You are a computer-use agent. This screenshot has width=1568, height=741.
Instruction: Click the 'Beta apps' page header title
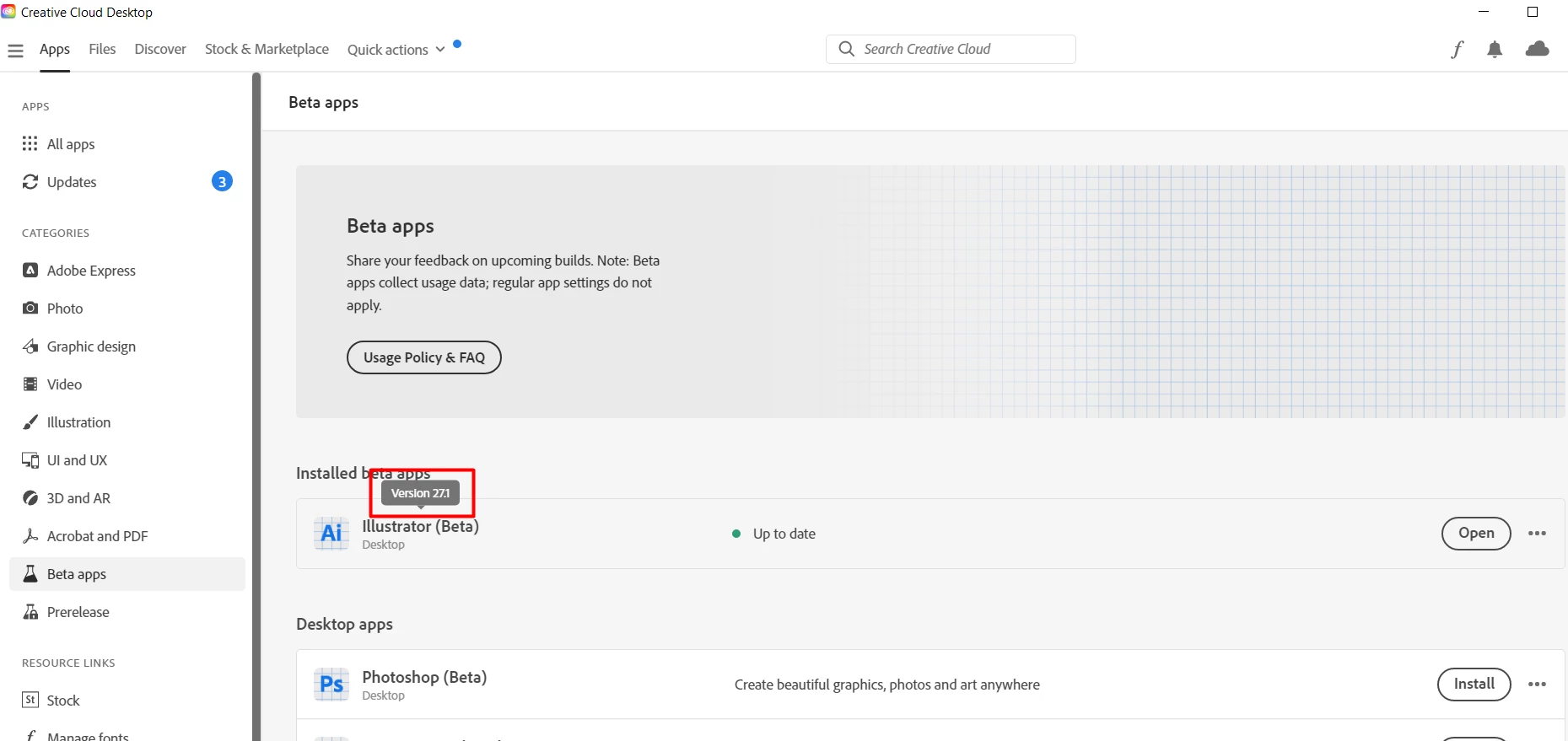323,103
